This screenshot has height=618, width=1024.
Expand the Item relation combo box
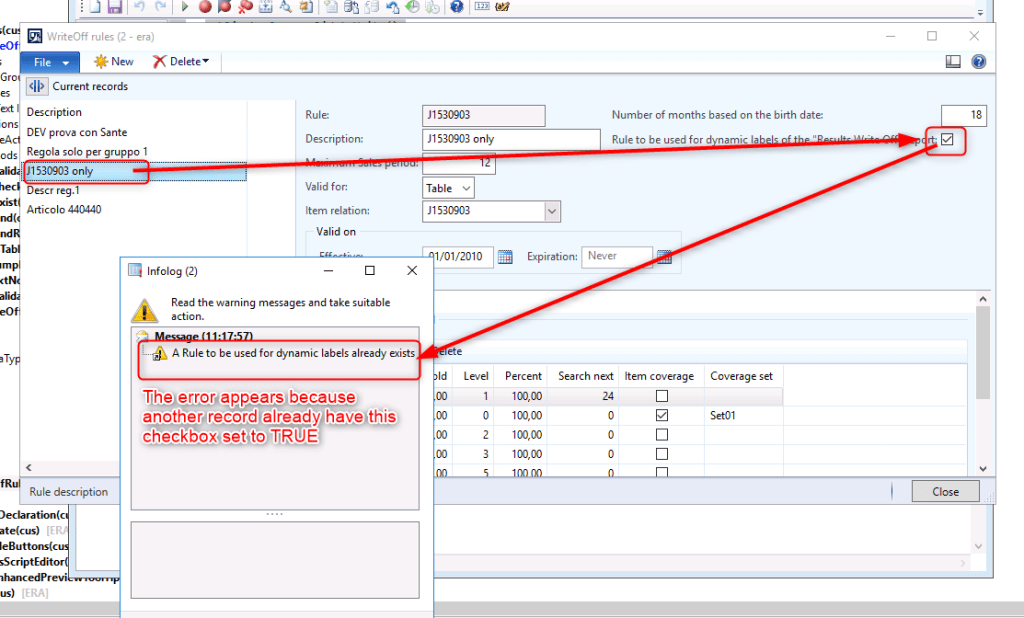tap(552, 211)
